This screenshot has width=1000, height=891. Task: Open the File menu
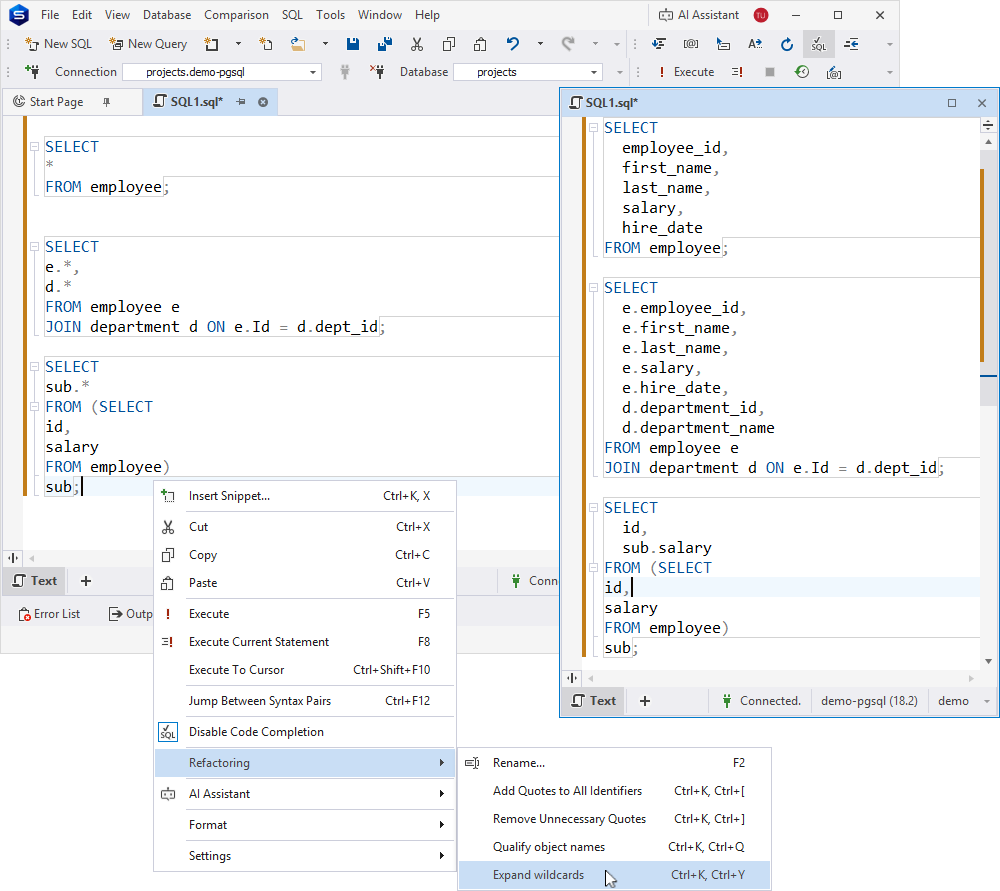point(50,15)
